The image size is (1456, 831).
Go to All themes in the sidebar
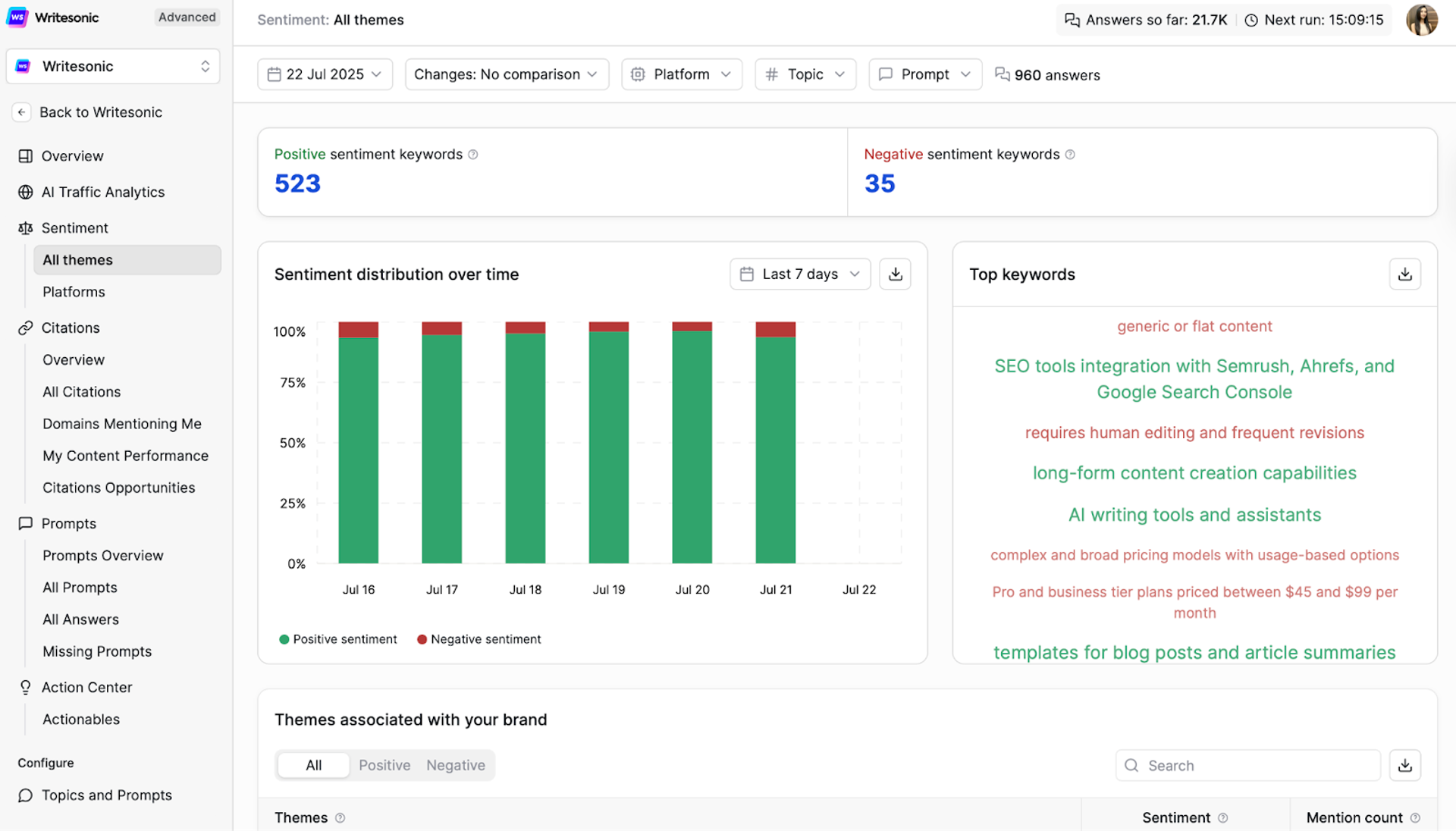[127, 260]
